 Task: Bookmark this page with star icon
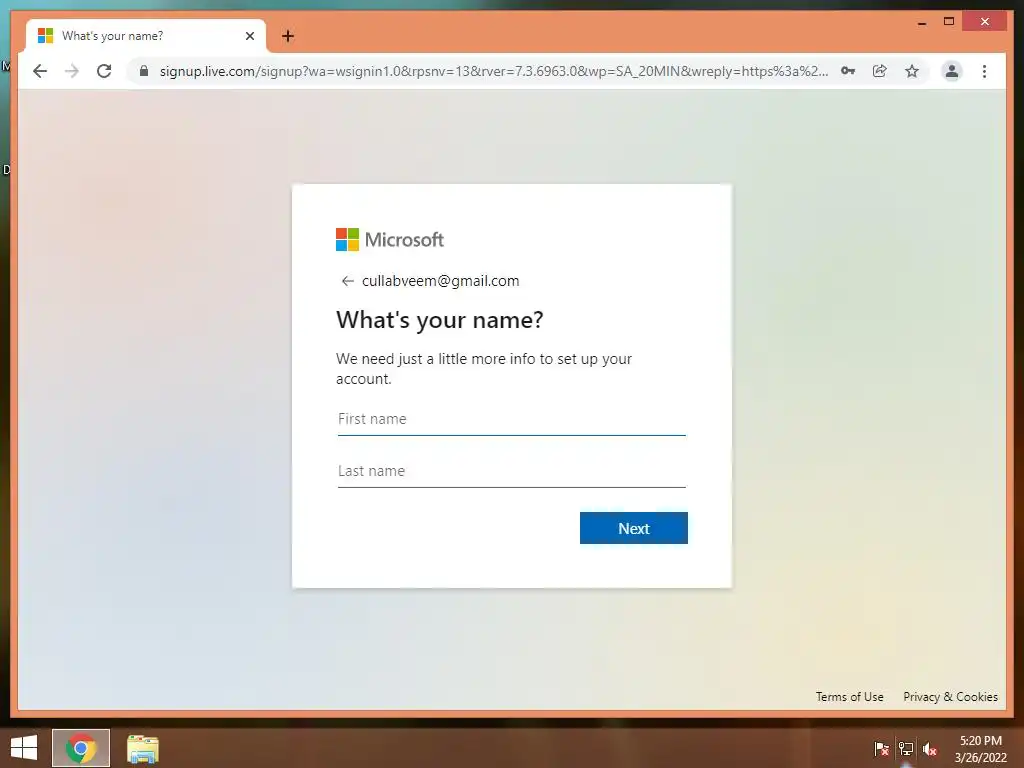click(x=912, y=71)
